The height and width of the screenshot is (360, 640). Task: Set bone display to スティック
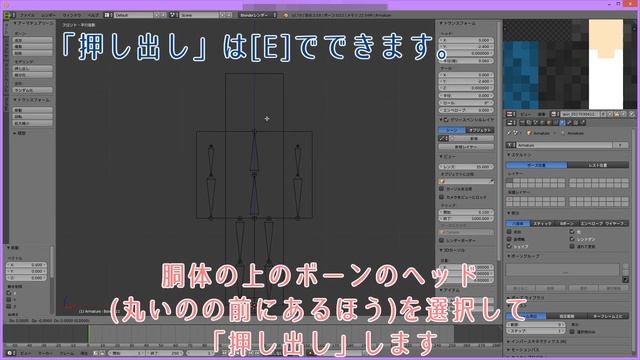(x=542, y=224)
